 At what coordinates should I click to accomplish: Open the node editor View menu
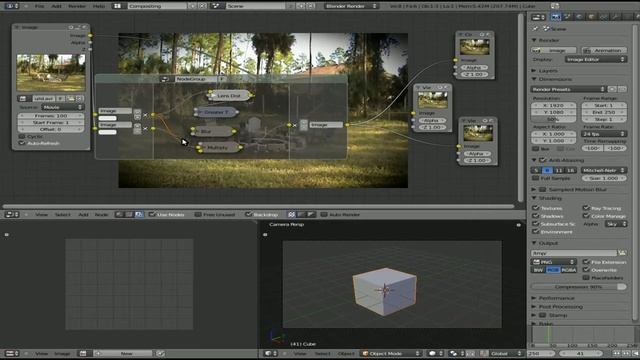(41, 214)
